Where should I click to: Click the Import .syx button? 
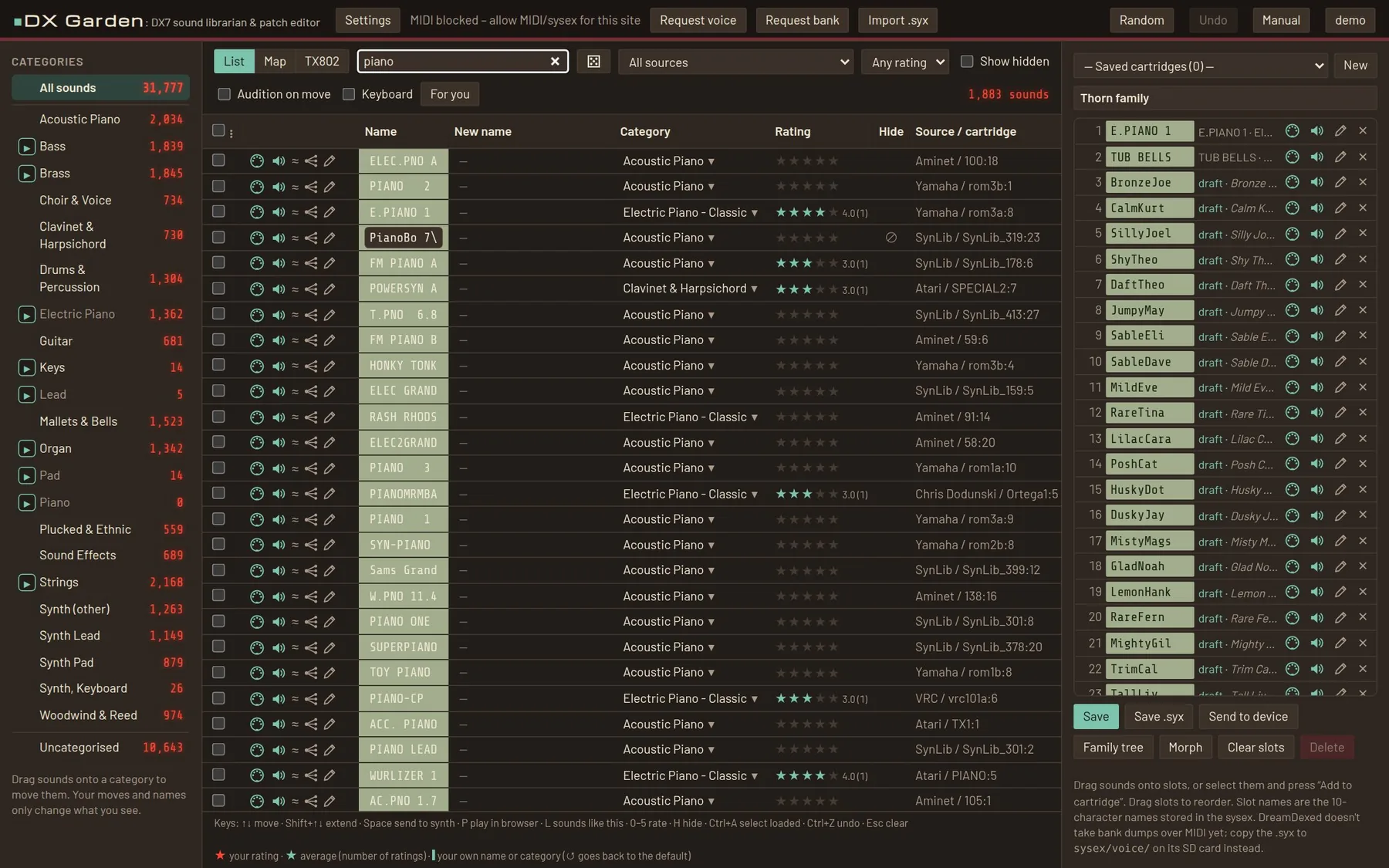[897, 20]
